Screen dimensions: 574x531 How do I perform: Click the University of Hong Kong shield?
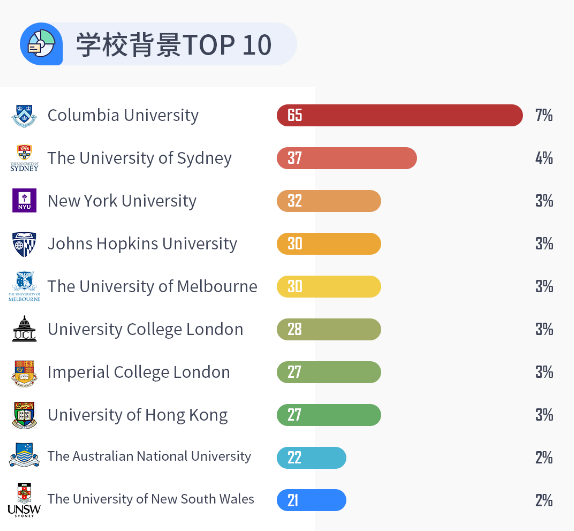(24, 415)
